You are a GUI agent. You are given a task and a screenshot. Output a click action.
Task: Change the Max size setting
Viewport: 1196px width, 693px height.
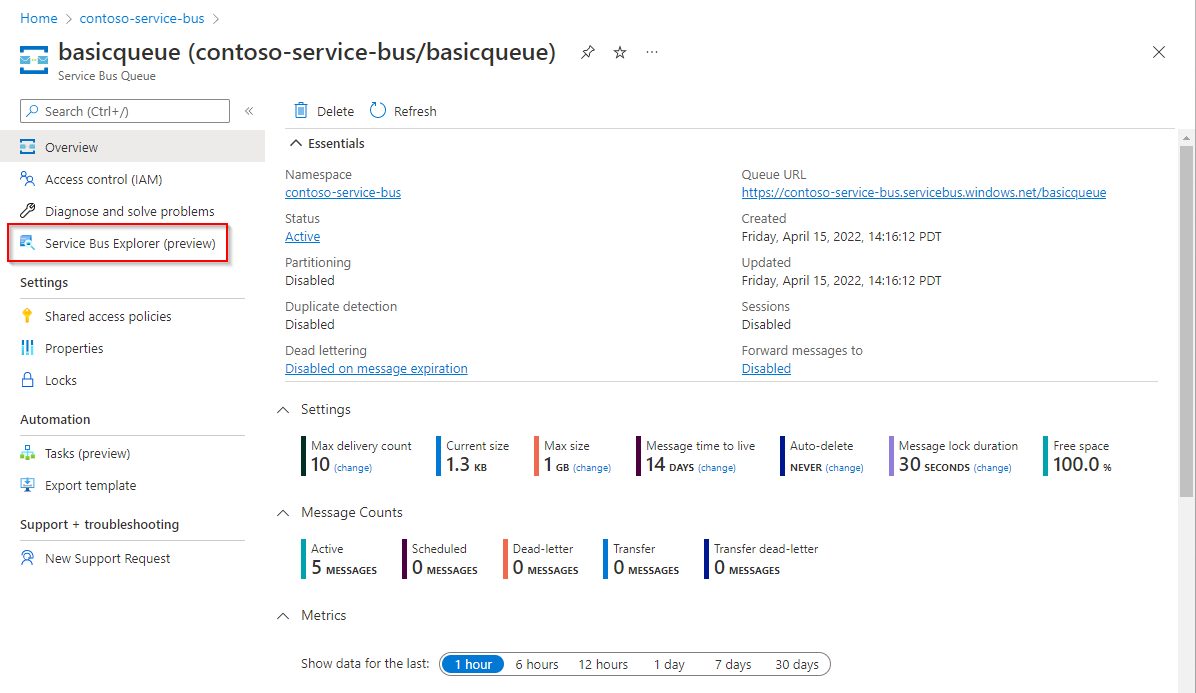pos(592,468)
